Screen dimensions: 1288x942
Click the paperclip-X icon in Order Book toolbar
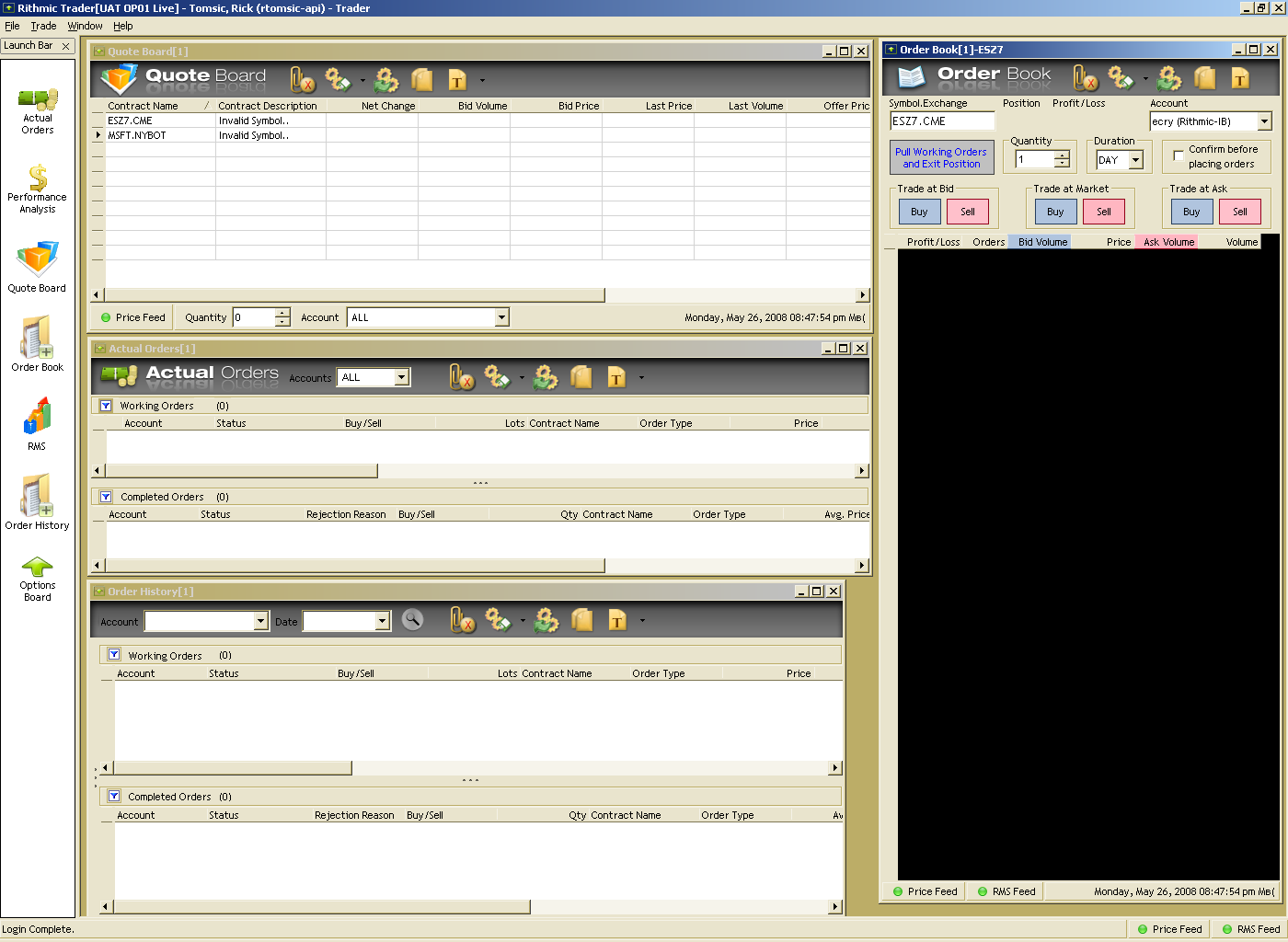[x=1086, y=78]
